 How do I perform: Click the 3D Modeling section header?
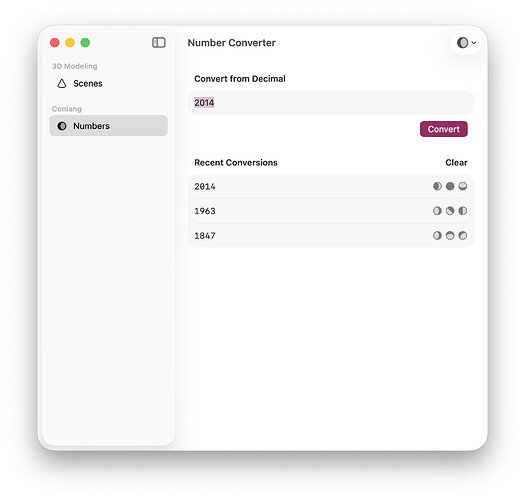coord(75,66)
